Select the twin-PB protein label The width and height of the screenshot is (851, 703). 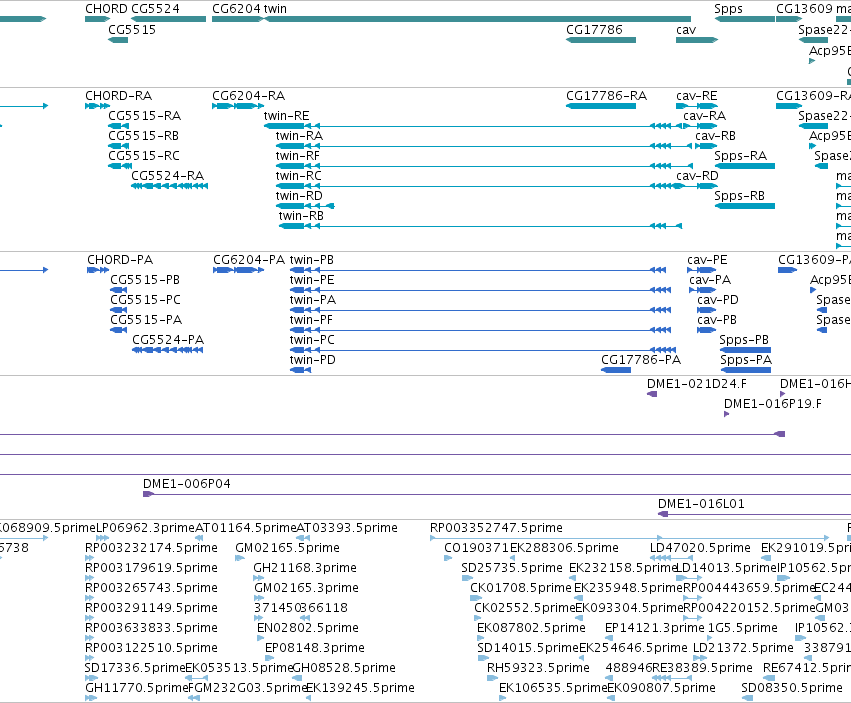[312, 260]
